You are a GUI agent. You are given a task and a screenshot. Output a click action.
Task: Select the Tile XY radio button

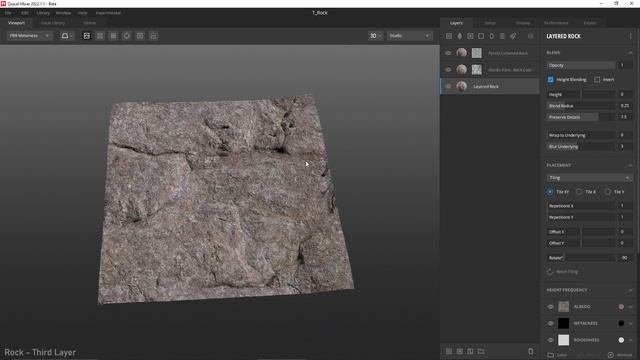550,191
